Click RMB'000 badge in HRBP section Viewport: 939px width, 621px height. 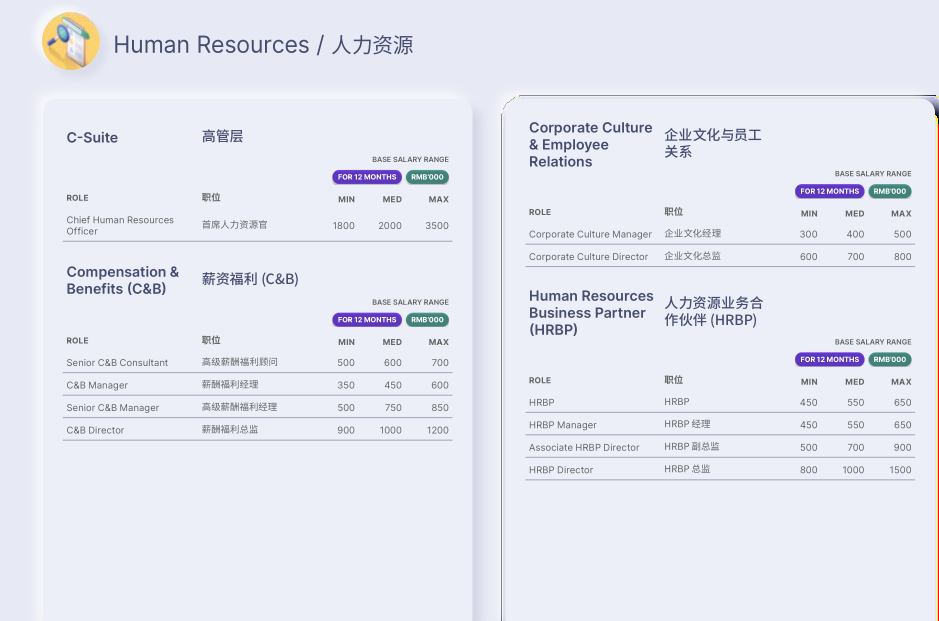pos(890,360)
